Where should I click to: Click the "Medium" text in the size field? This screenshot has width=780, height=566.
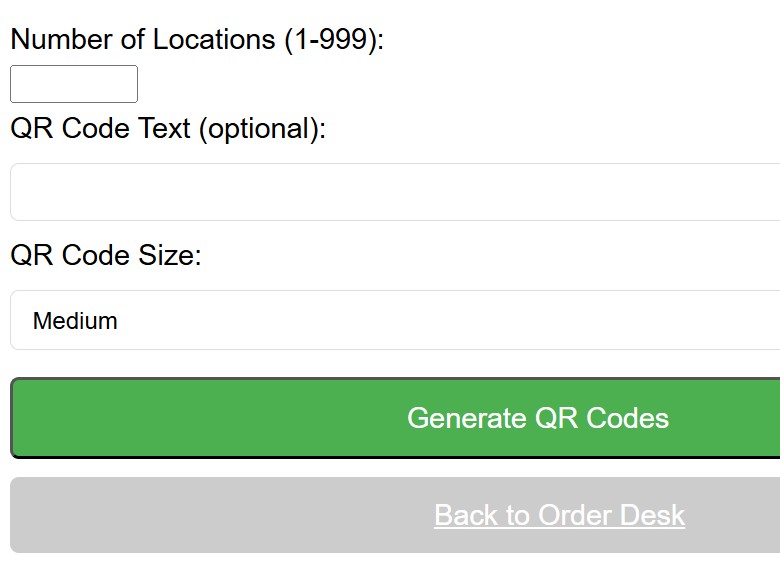click(x=75, y=321)
